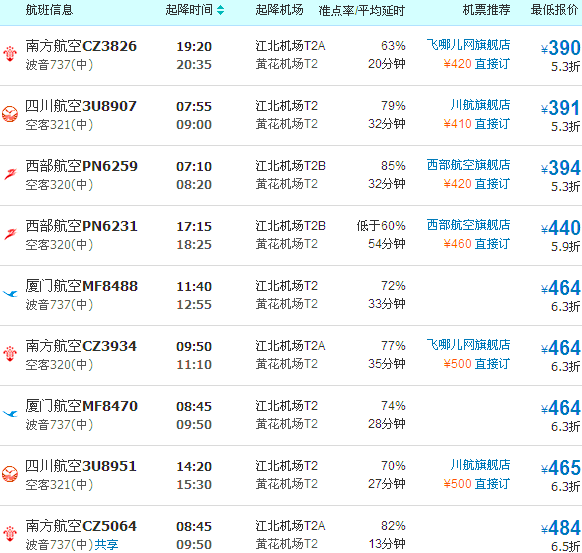
Task: Select the ¥391 lowest price for 3U8907
Action: click(x=560, y=108)
